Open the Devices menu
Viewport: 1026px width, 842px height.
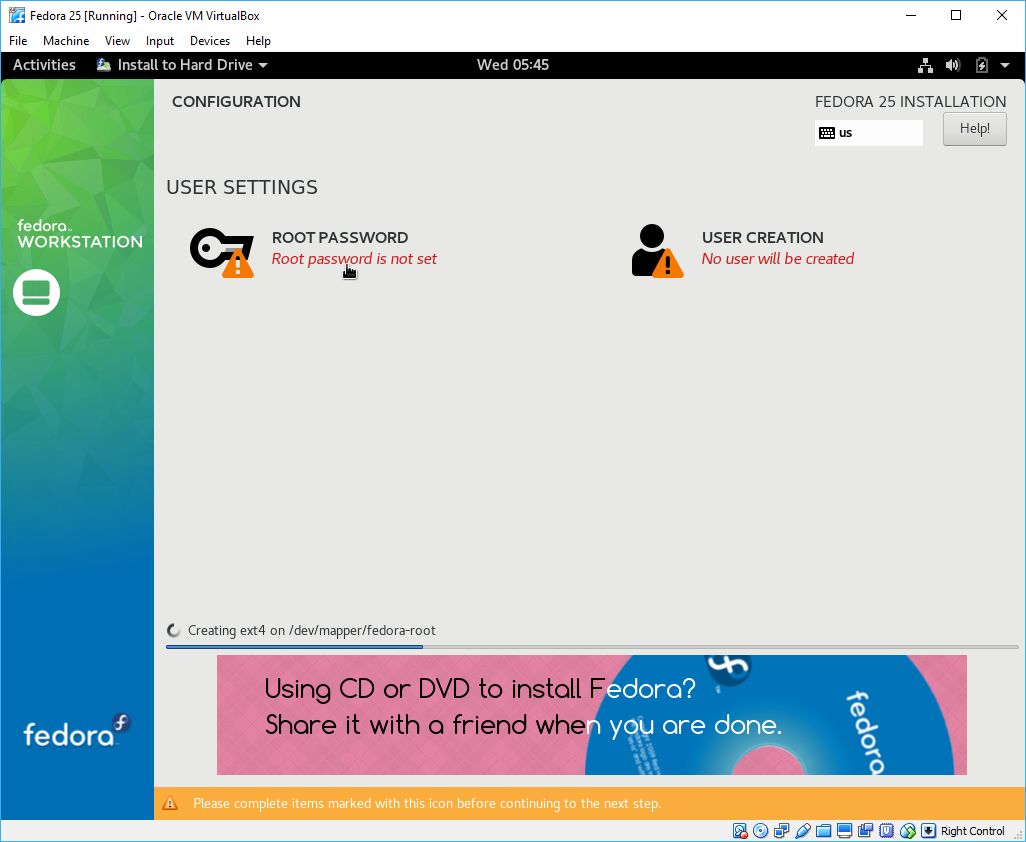coord(210,41)
